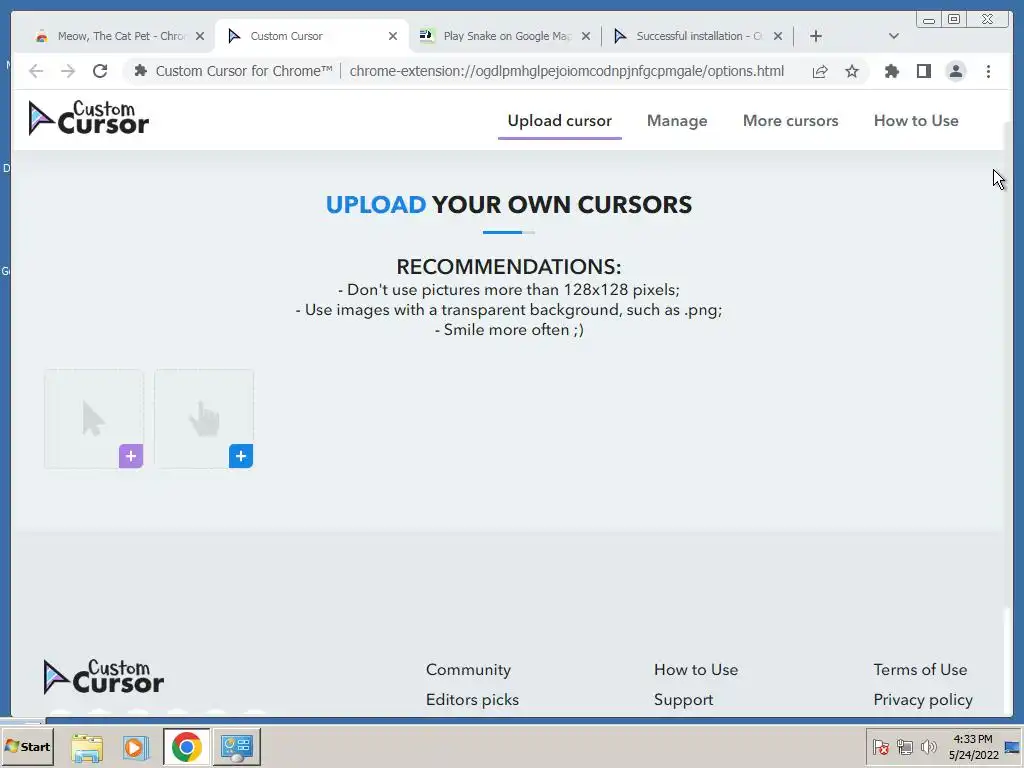1024x768 pixels.
Task: Open the control panel taskbar icon
Action: pos(236,747)
